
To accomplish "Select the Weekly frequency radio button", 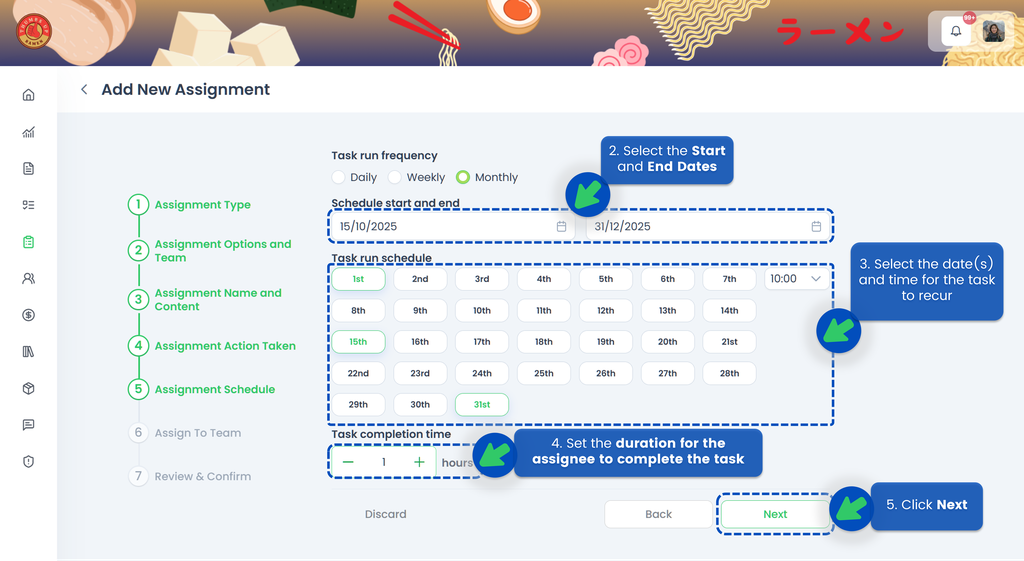I will 395,177.
